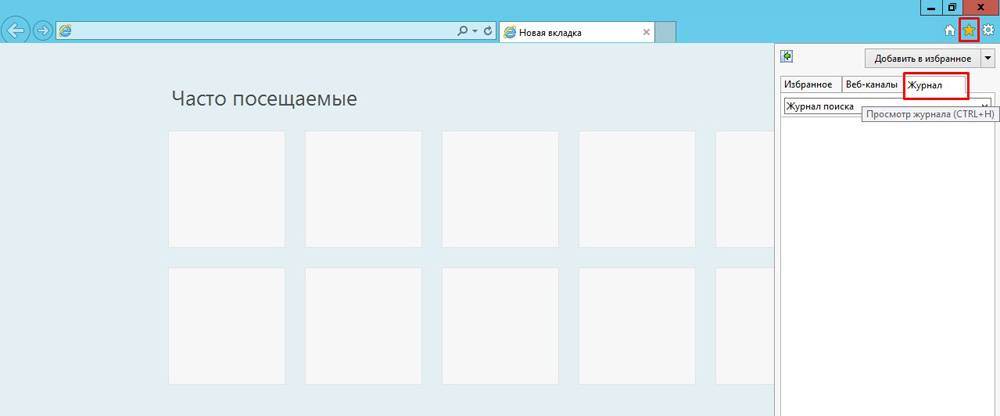
Task: Open the Home page icon
Action: click(949, 31)
